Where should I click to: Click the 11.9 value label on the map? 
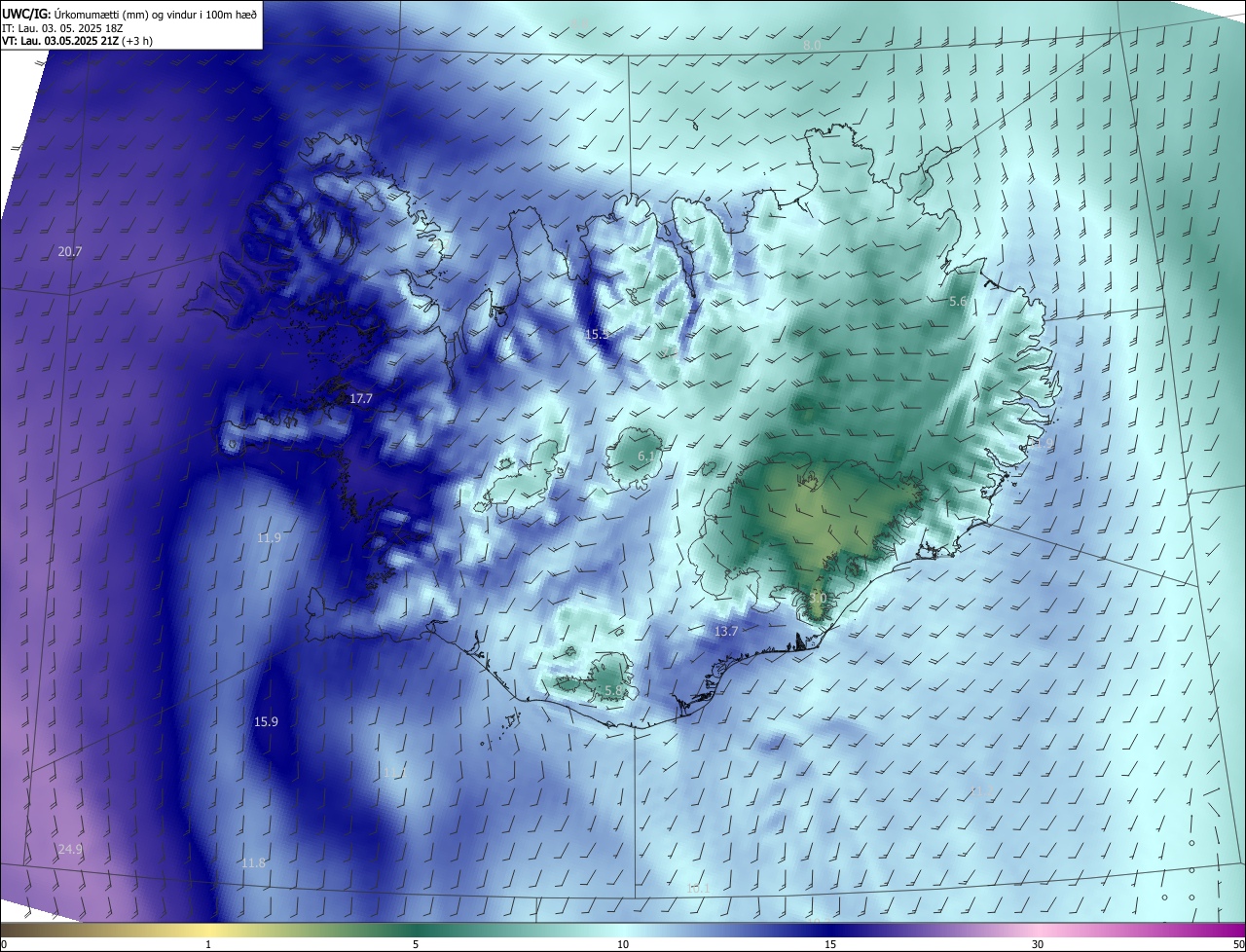coord(269,537)
